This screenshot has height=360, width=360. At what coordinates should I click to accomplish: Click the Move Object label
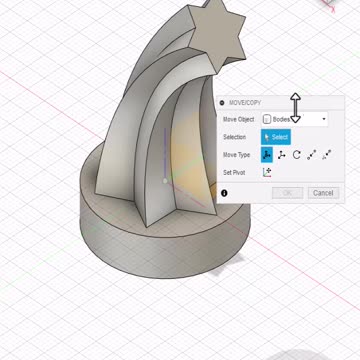(x=239, y=119)
